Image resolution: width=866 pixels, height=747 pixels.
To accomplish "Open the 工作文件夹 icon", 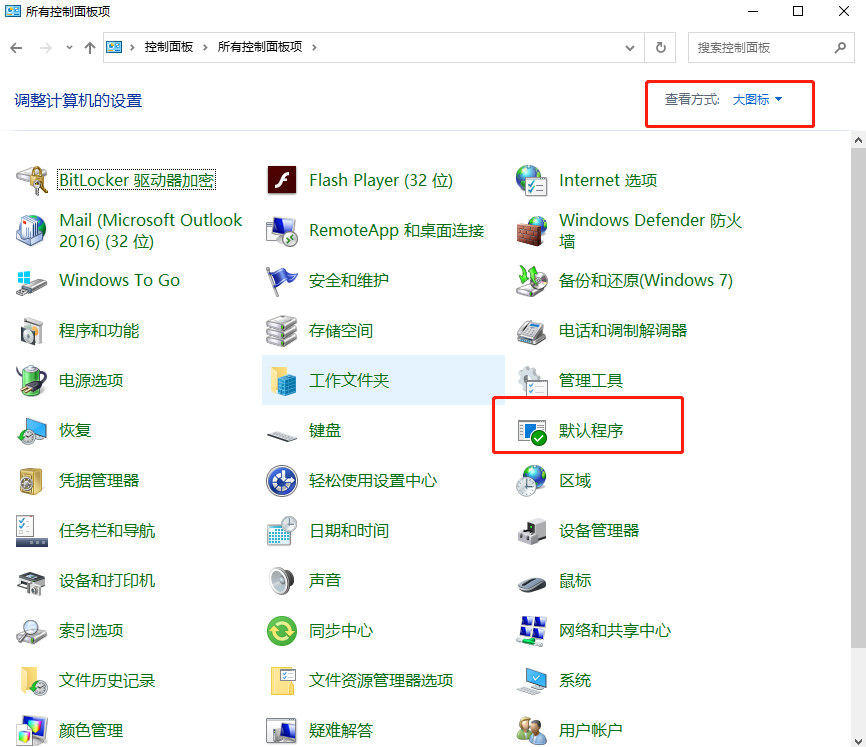I will [x=282, y=380].
